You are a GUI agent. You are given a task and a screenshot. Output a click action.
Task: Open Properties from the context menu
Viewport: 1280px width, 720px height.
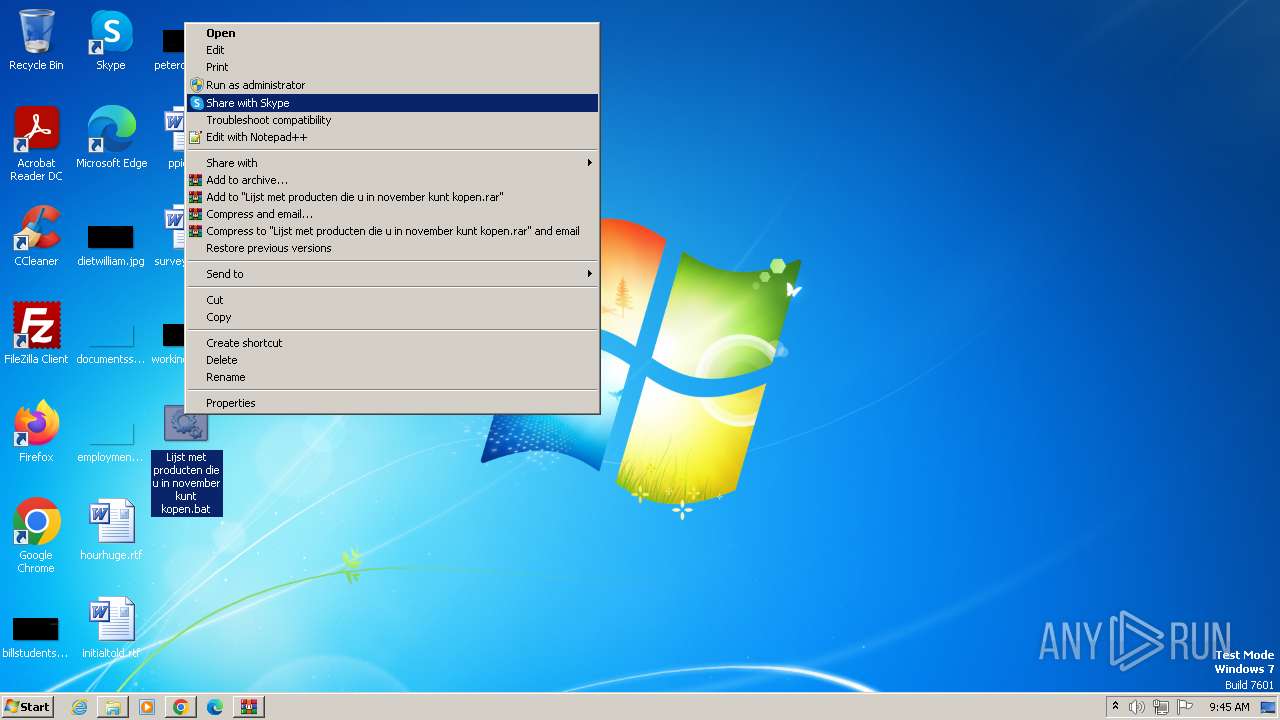coord(392,403)
